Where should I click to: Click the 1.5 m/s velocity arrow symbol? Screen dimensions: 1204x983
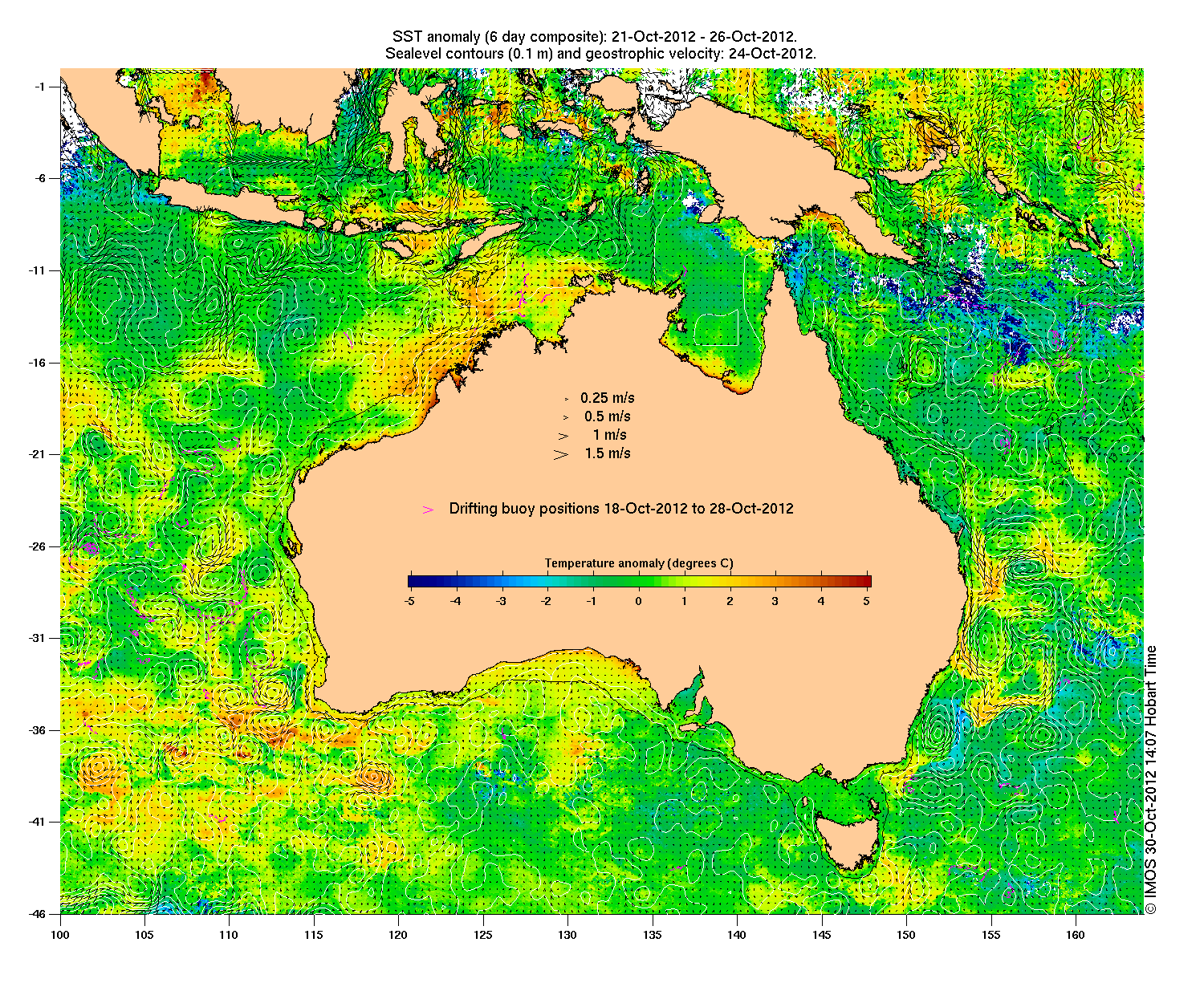(x=561, y=454)
